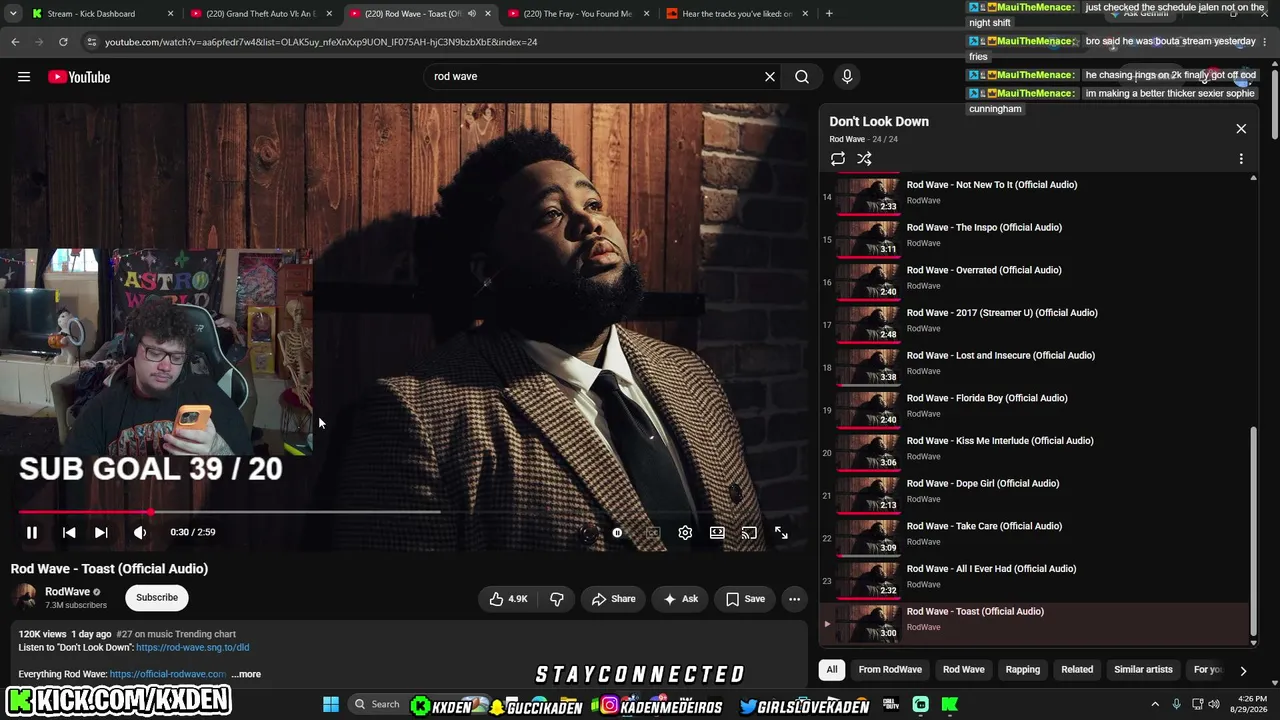
Task: Select the 'Related' filter chip
Action: pyautogui.click(x=1077, y=670)
